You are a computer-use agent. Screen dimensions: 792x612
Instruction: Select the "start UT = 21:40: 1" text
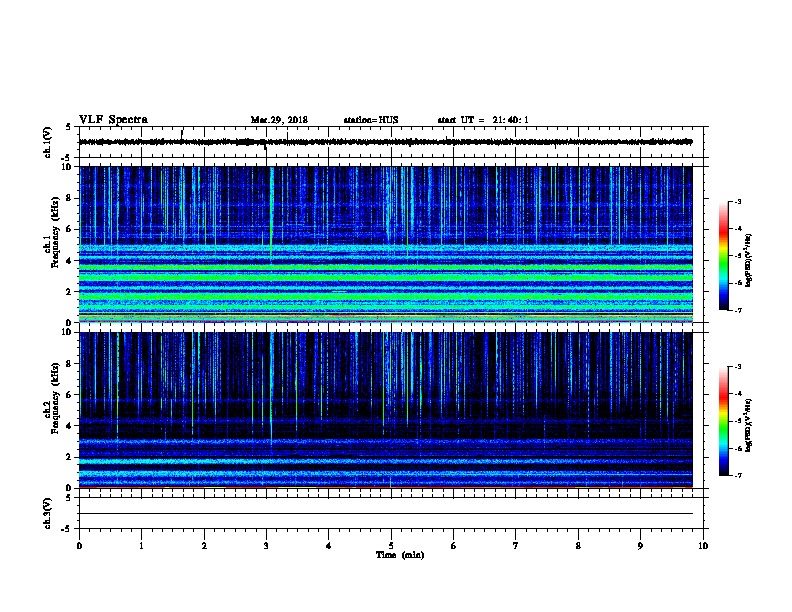[483, 120]
